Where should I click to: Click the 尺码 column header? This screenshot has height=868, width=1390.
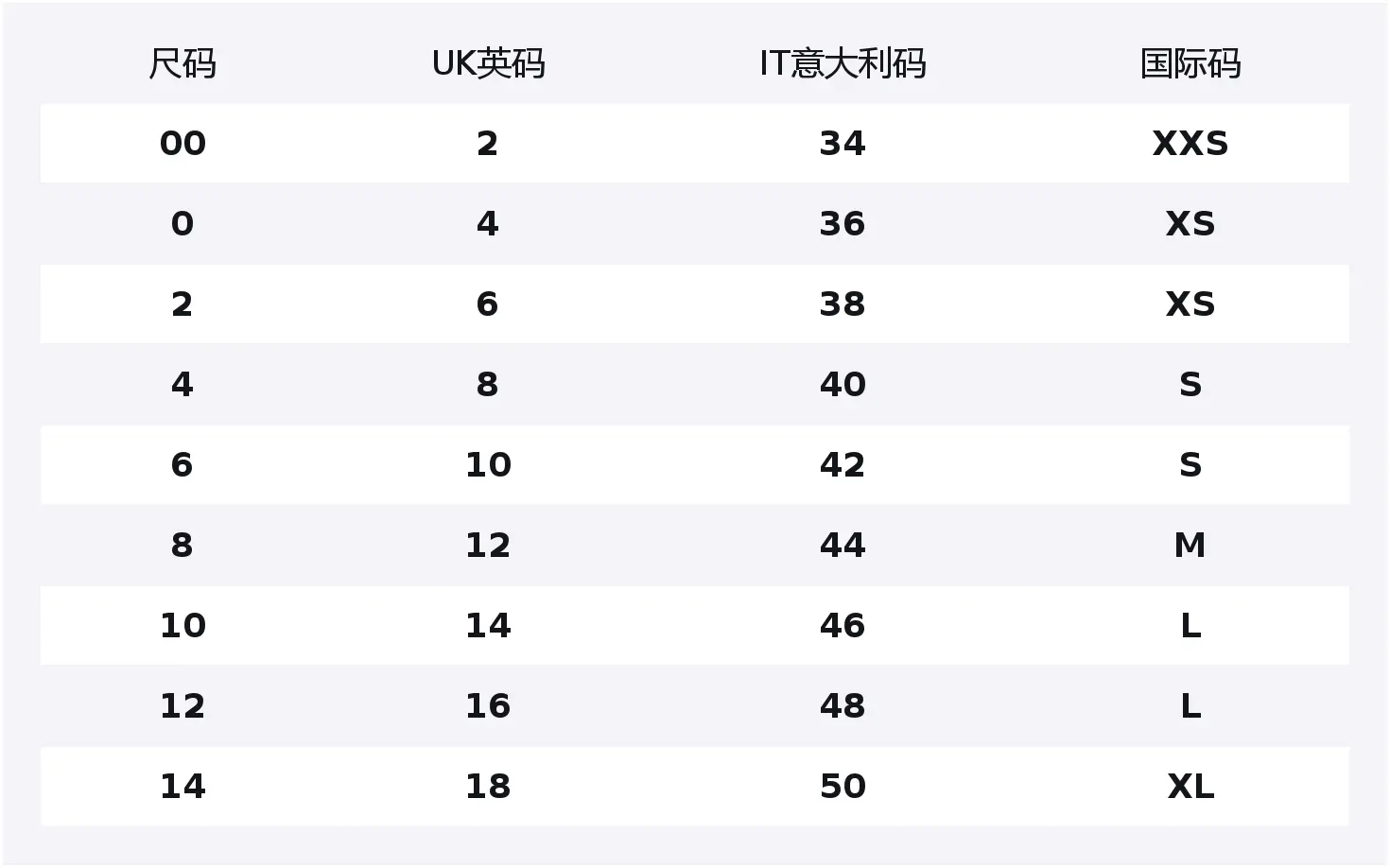(x=182, y=64)
